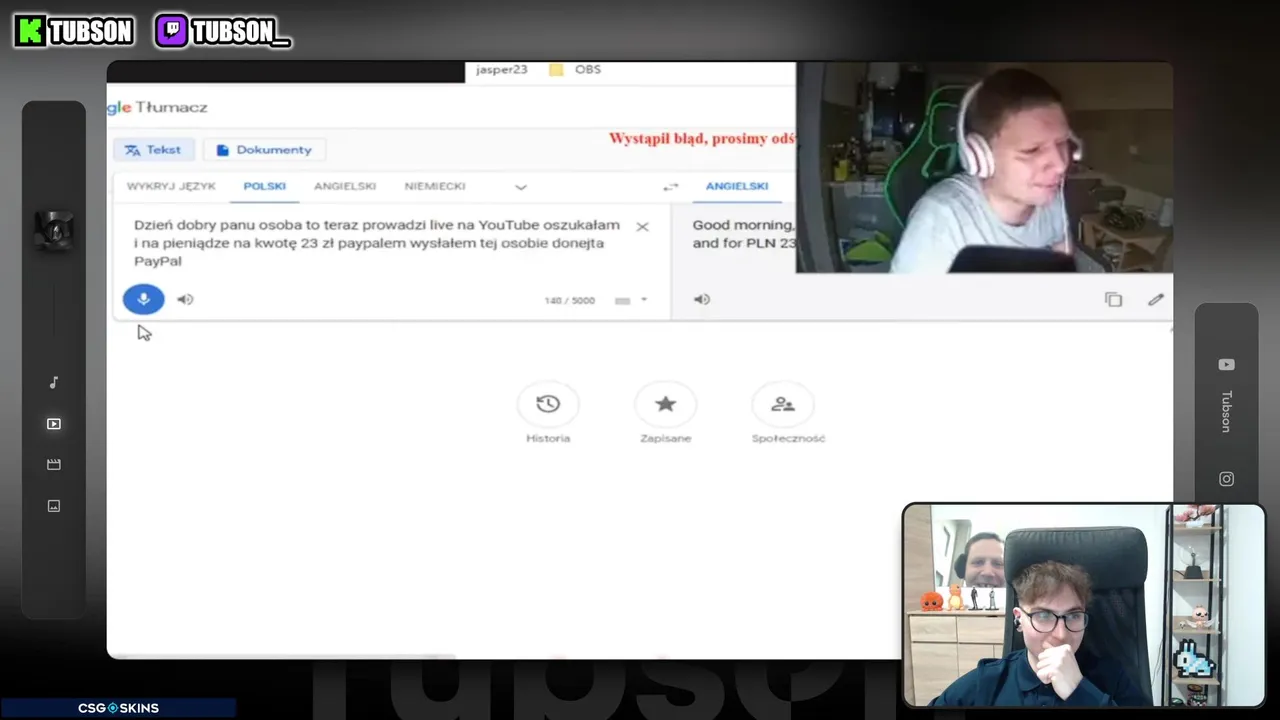Image resolution: width=1280 pixels, height=720 pixels.
Task: Open the jasper23 bookmark
Action: tap(502, 70)
